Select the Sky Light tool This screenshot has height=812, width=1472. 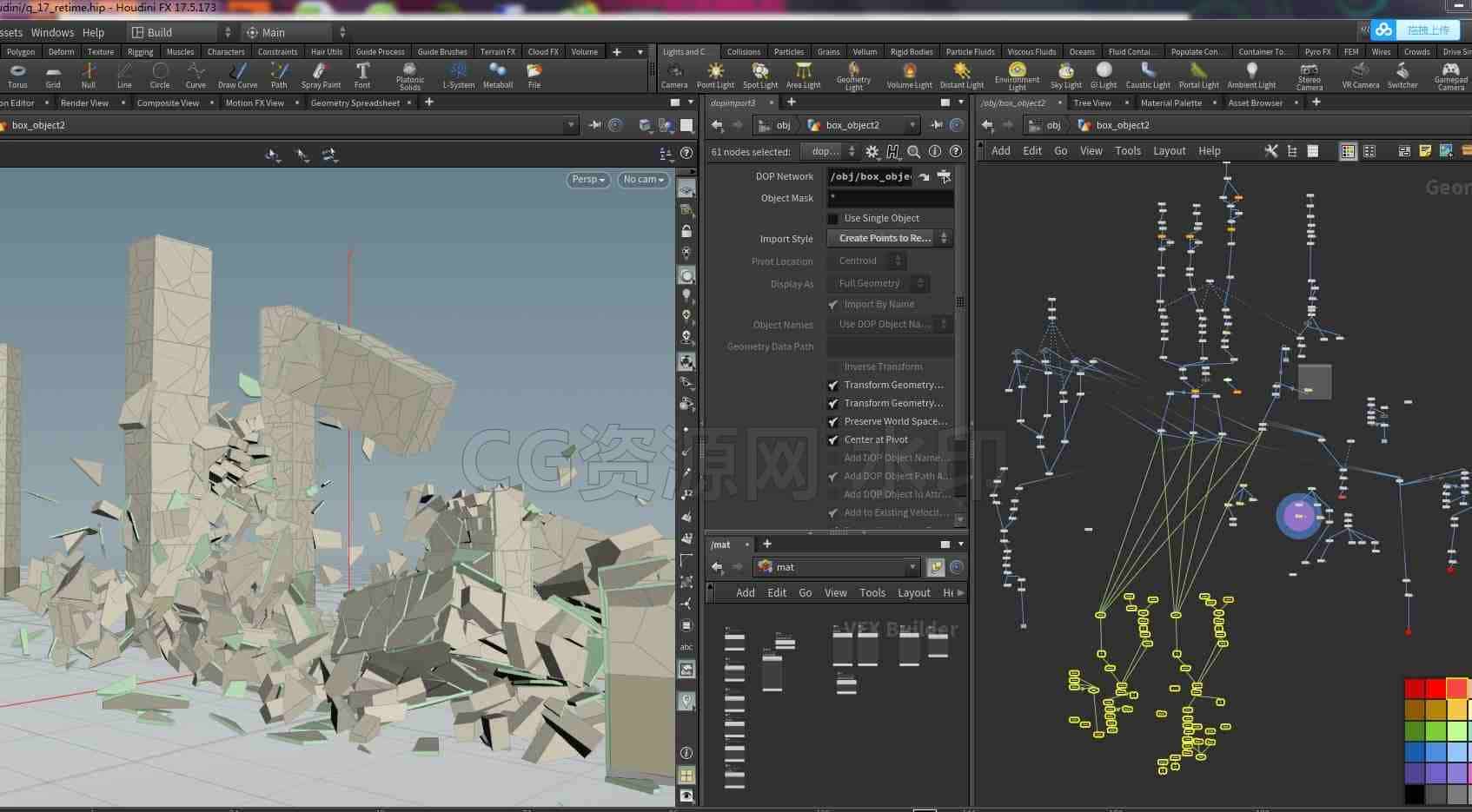(1065, 76)
